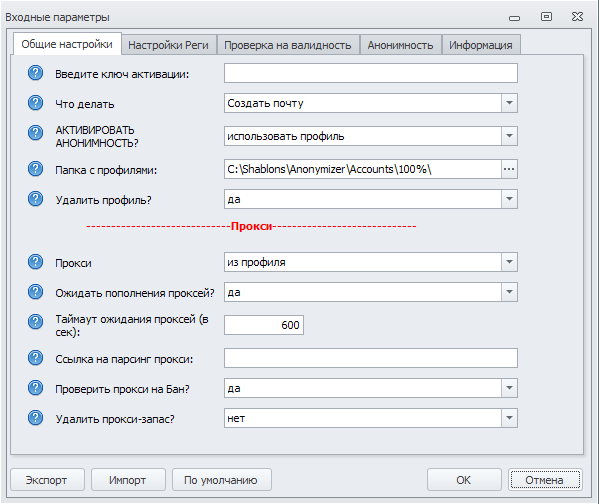This screenshot has width=599, height=504.
Task: Switch to Общие настройки tab
Action: click(x=67, y=44)
